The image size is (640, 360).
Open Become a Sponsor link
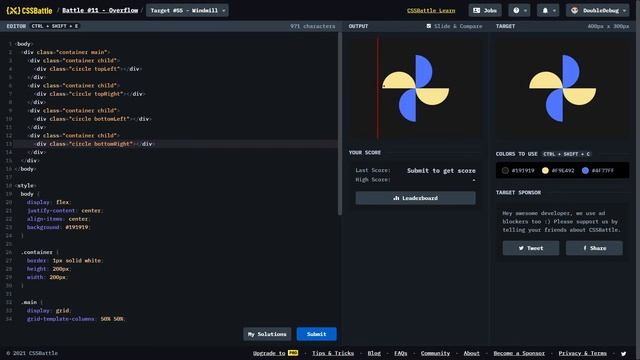[519, 353]
